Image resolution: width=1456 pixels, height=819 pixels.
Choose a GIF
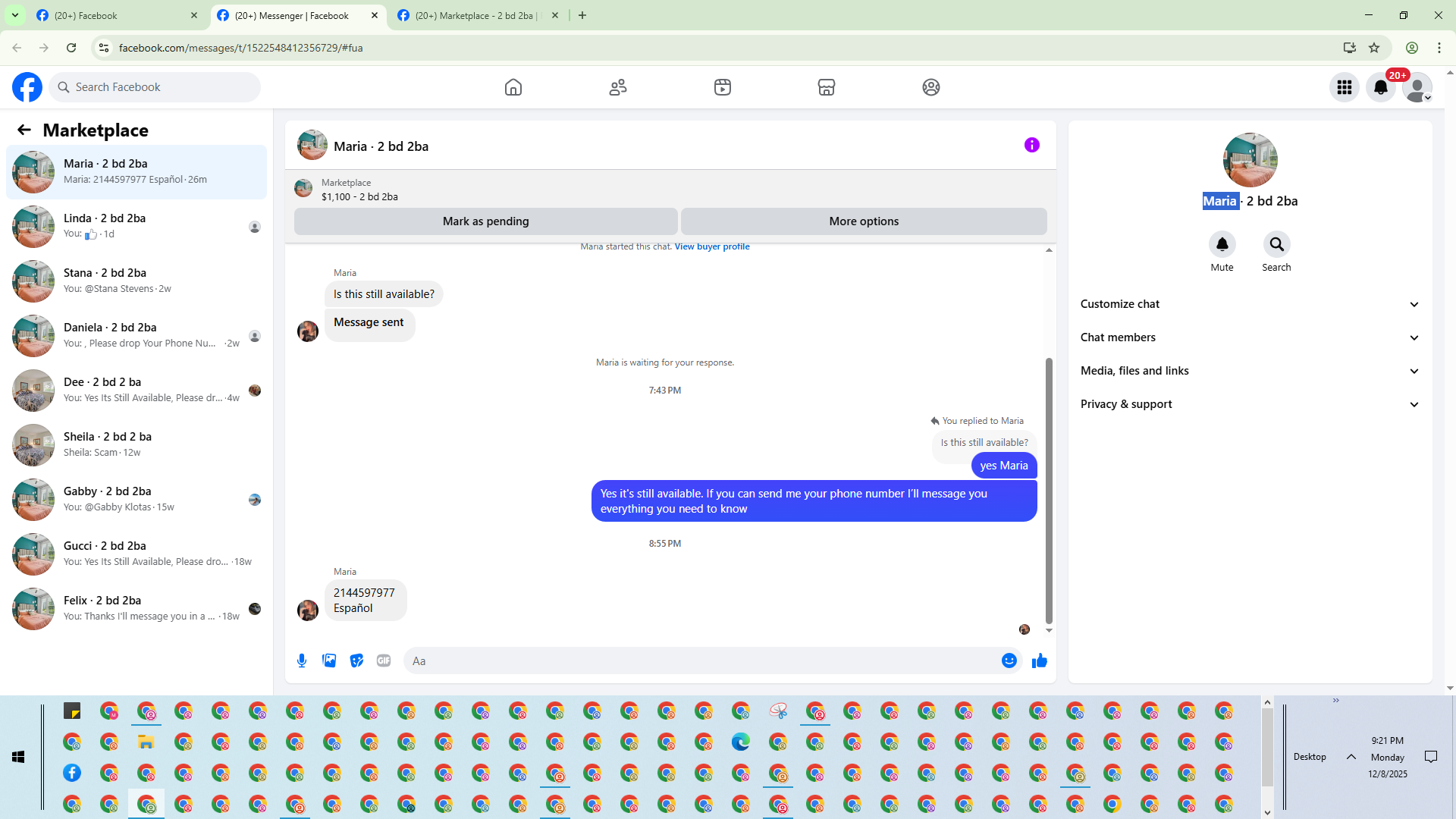pyautogui.click(x=384, y=661)
